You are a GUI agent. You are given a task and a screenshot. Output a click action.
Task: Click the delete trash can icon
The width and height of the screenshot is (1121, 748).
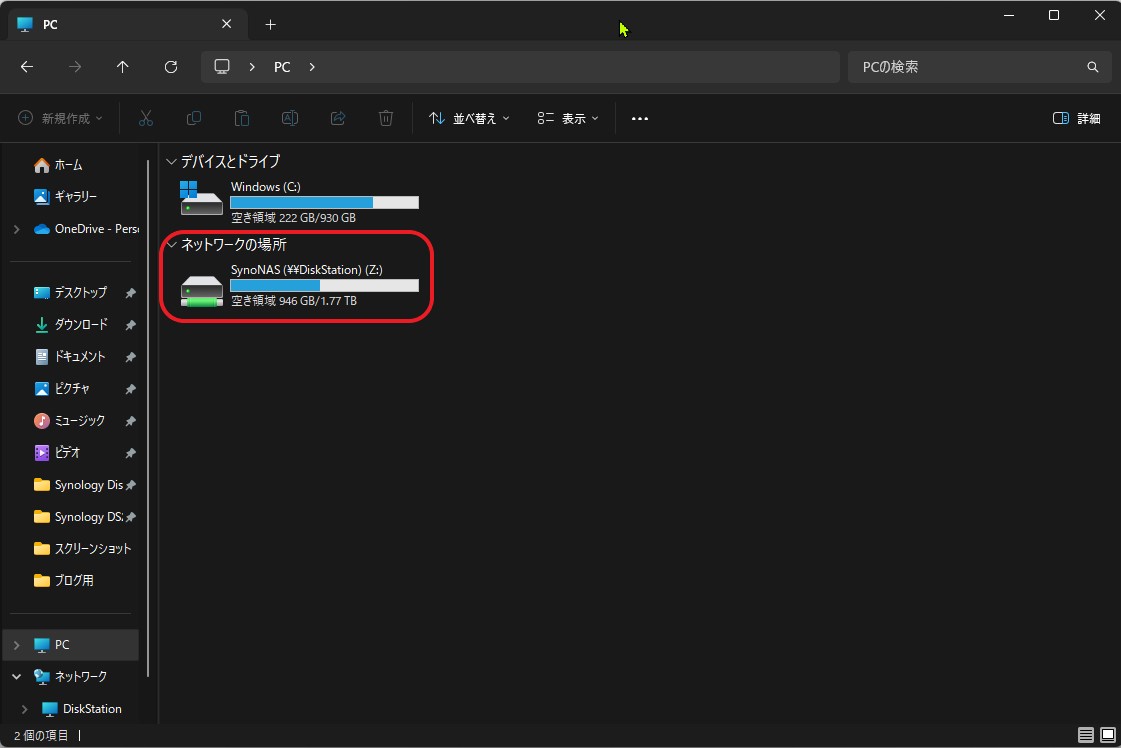[x=386, y=118]
